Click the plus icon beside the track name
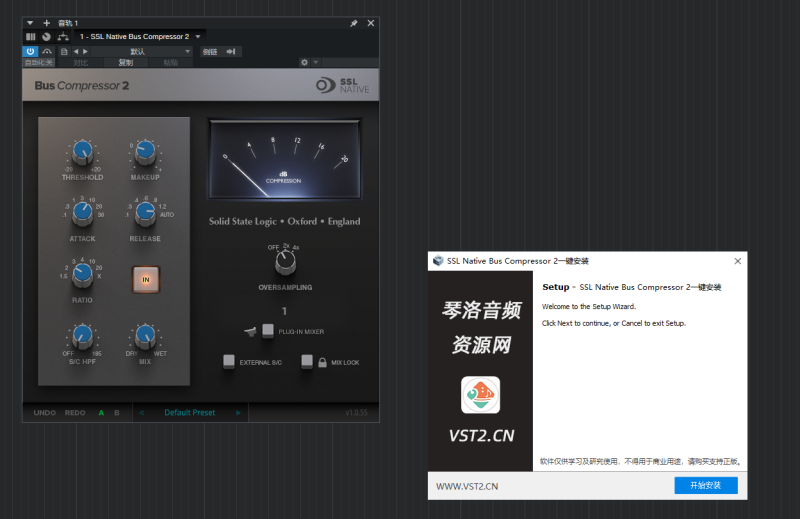This screenshot has height=519, width=800. pyautogui.click(x=46, y=23)
